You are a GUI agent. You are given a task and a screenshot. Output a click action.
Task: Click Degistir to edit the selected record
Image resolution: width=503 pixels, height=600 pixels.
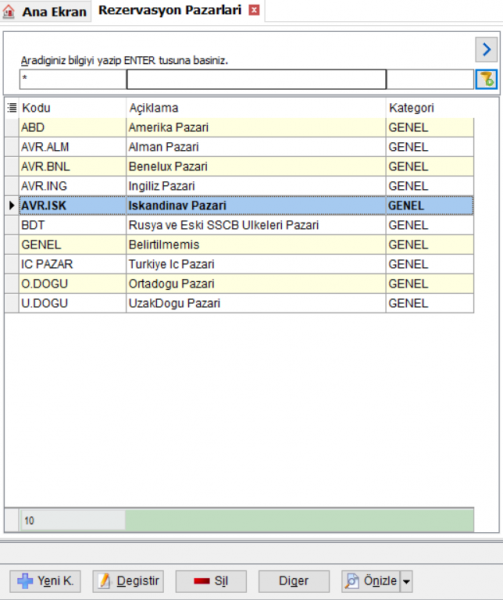tap(128, 581)
